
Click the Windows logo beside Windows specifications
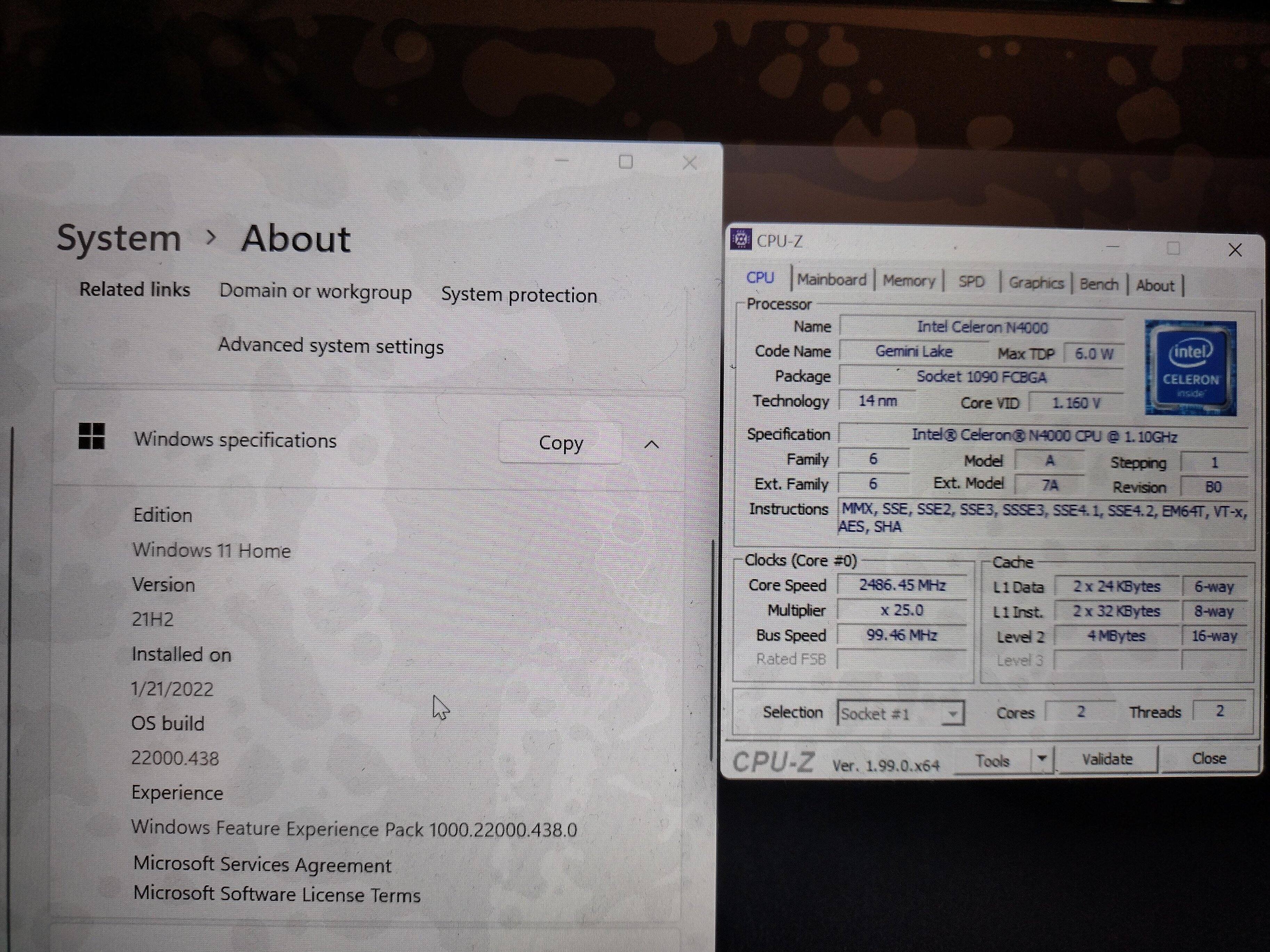(92, 436)
